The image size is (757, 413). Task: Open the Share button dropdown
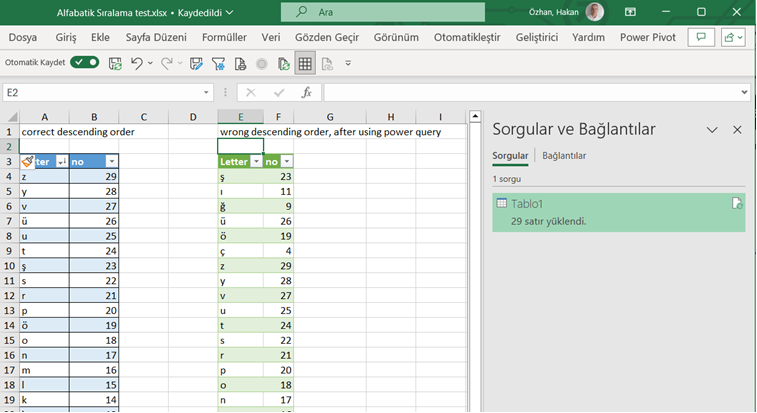(733, 37)
